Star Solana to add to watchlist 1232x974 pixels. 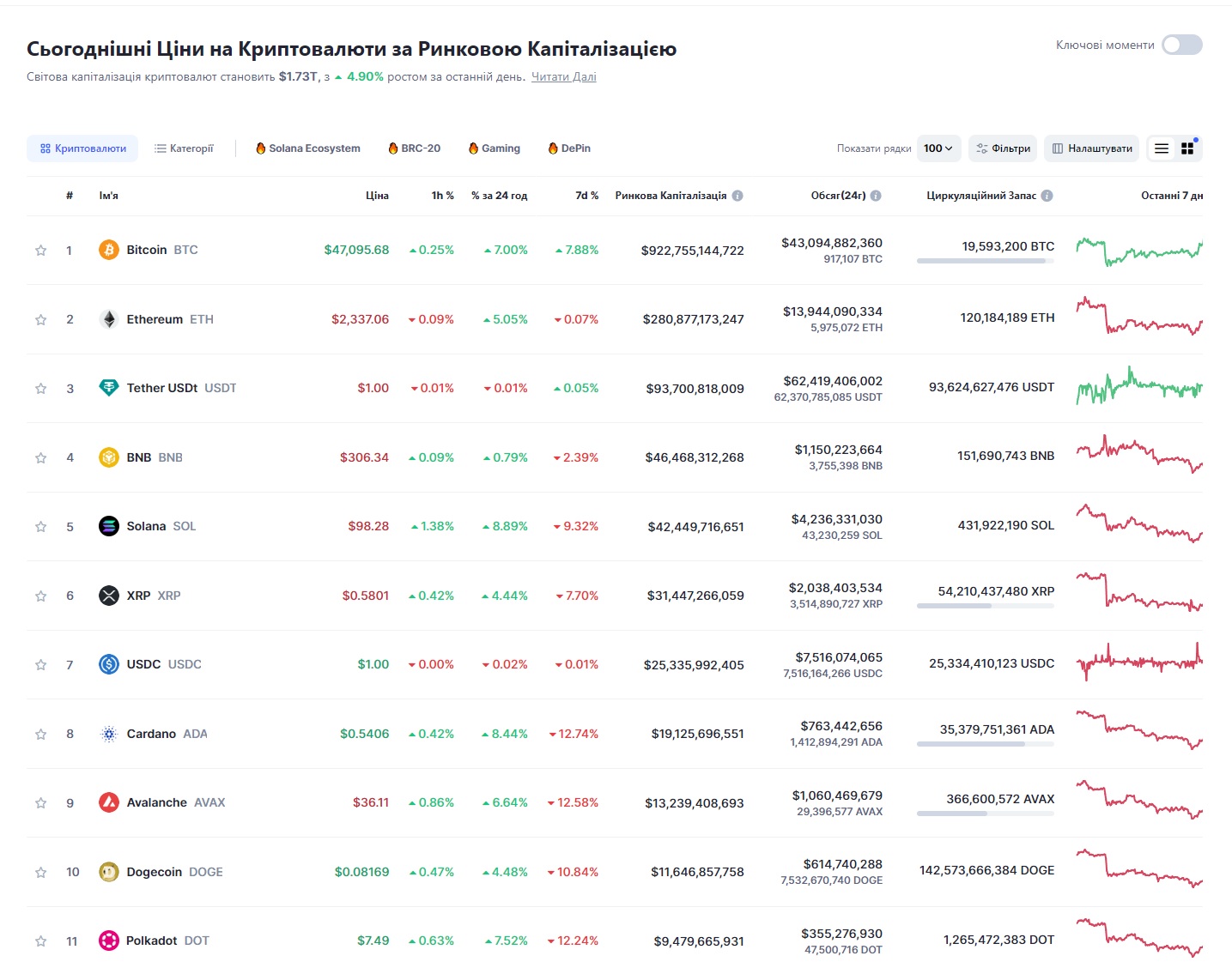coord(40,527)
